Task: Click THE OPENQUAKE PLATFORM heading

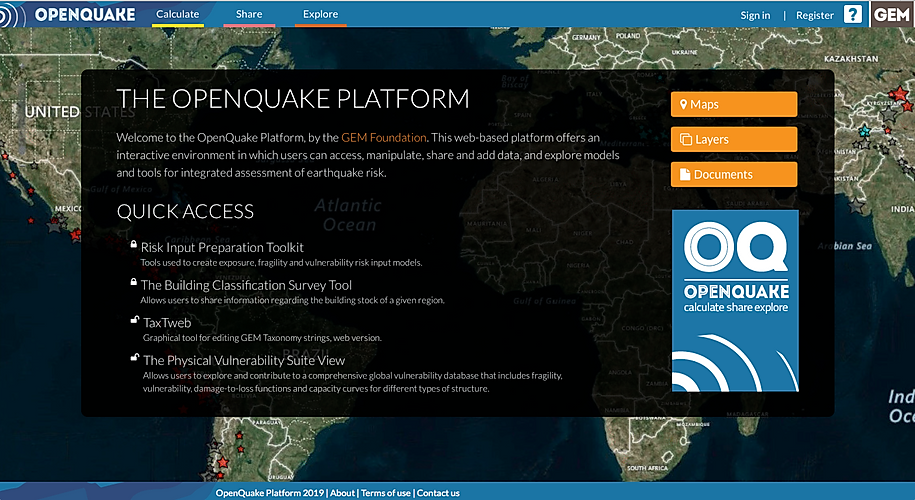Action: 293,99
